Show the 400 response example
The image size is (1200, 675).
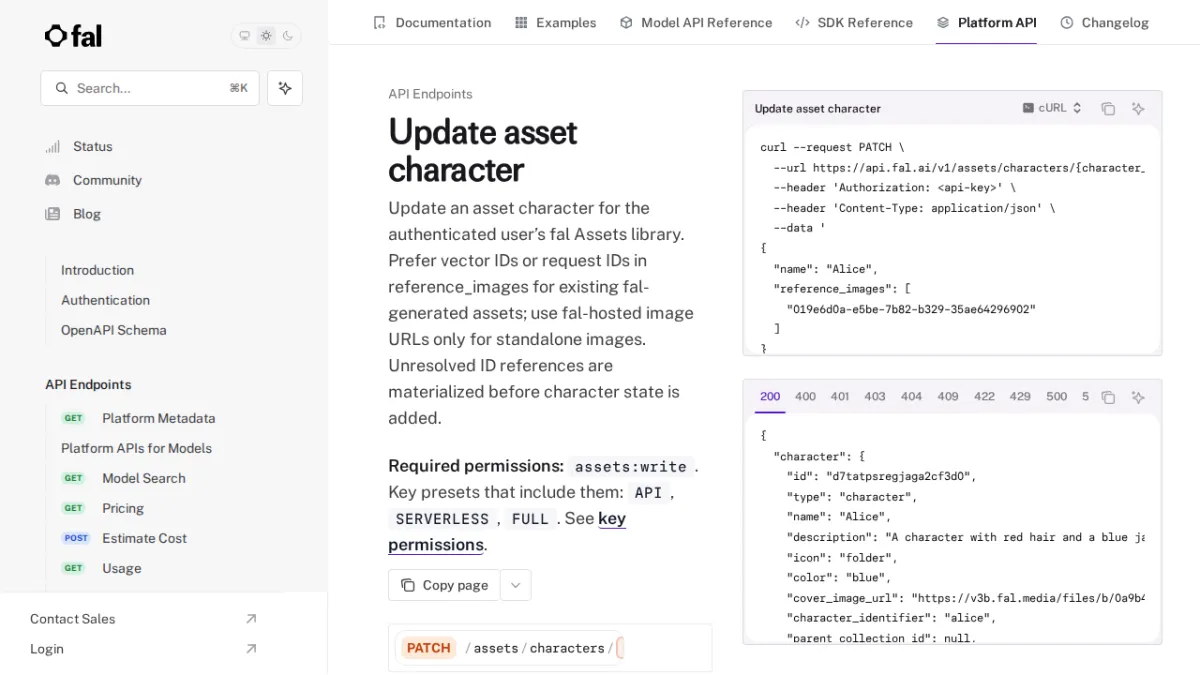coord(805,397)
